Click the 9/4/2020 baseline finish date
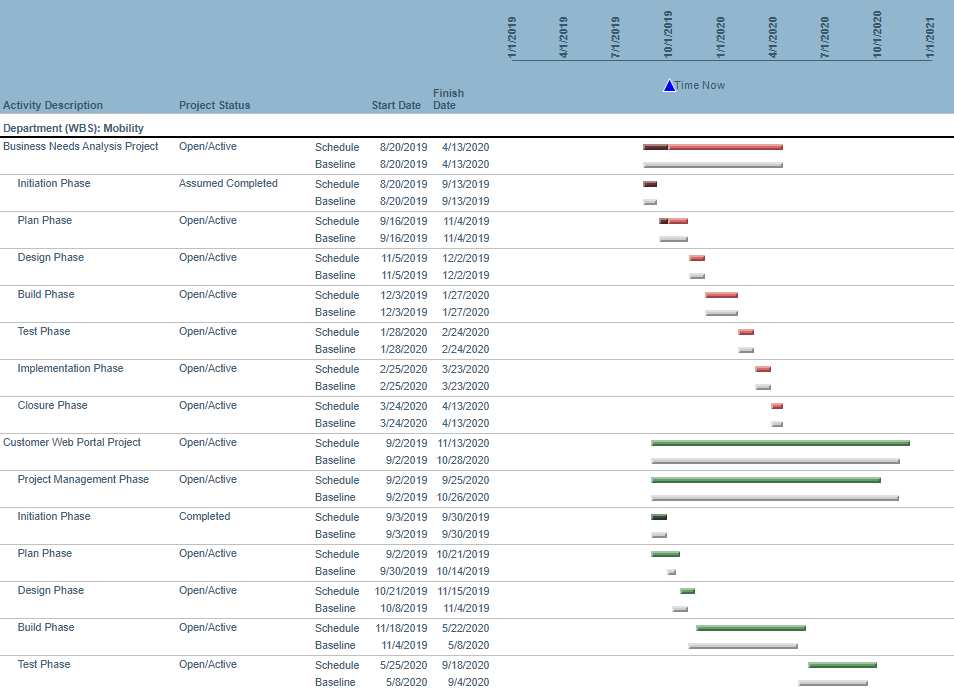 click(468, 682)
